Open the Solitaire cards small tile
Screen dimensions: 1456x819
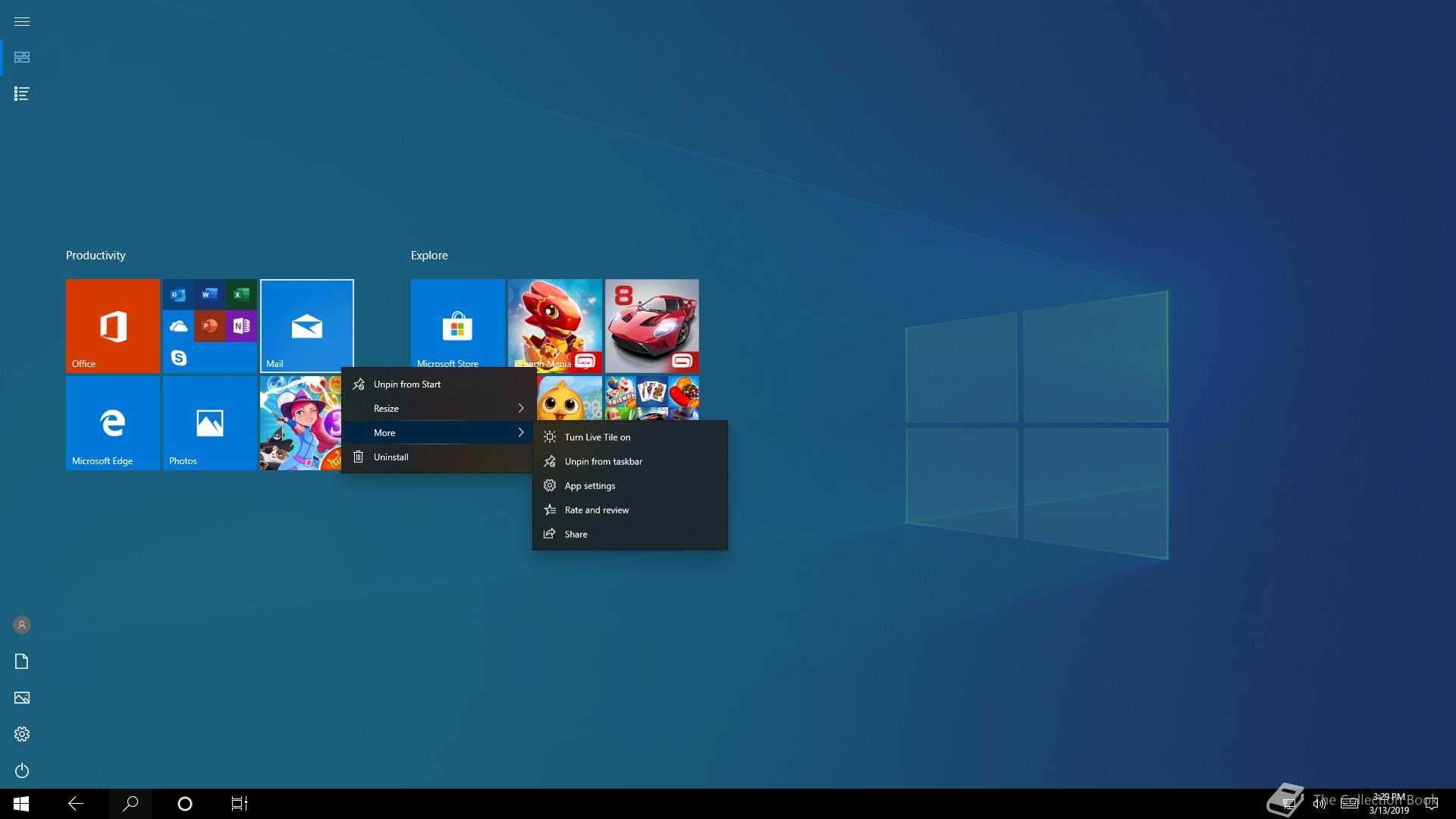(652, 391)
